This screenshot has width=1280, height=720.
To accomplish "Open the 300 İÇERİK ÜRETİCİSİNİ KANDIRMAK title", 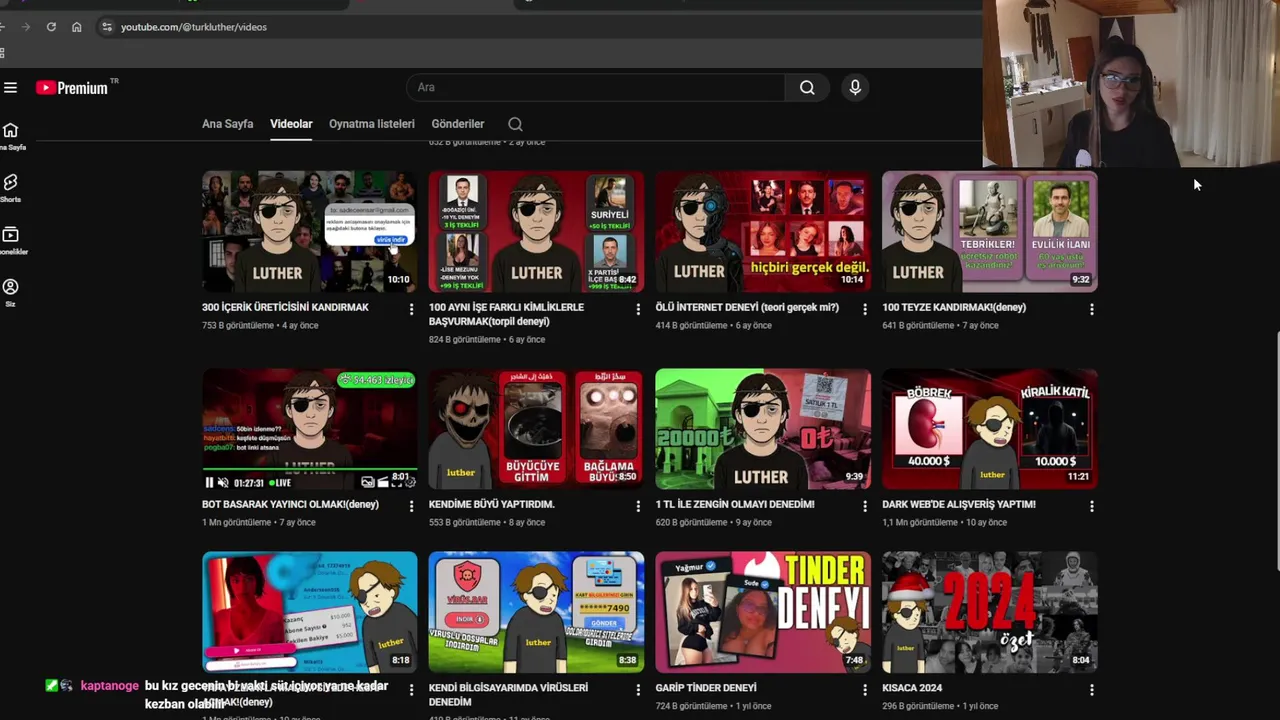I will coord(285,307).
